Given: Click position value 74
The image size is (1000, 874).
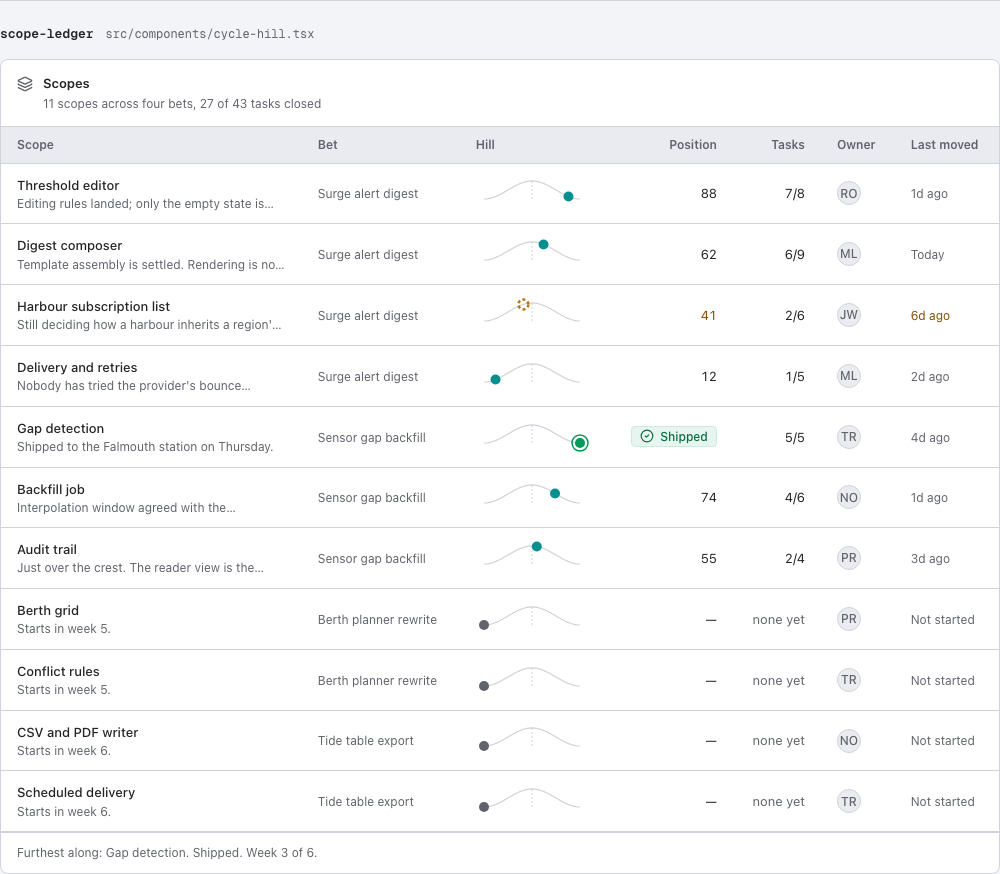Looking at the screenshot, I should (709, 498).
